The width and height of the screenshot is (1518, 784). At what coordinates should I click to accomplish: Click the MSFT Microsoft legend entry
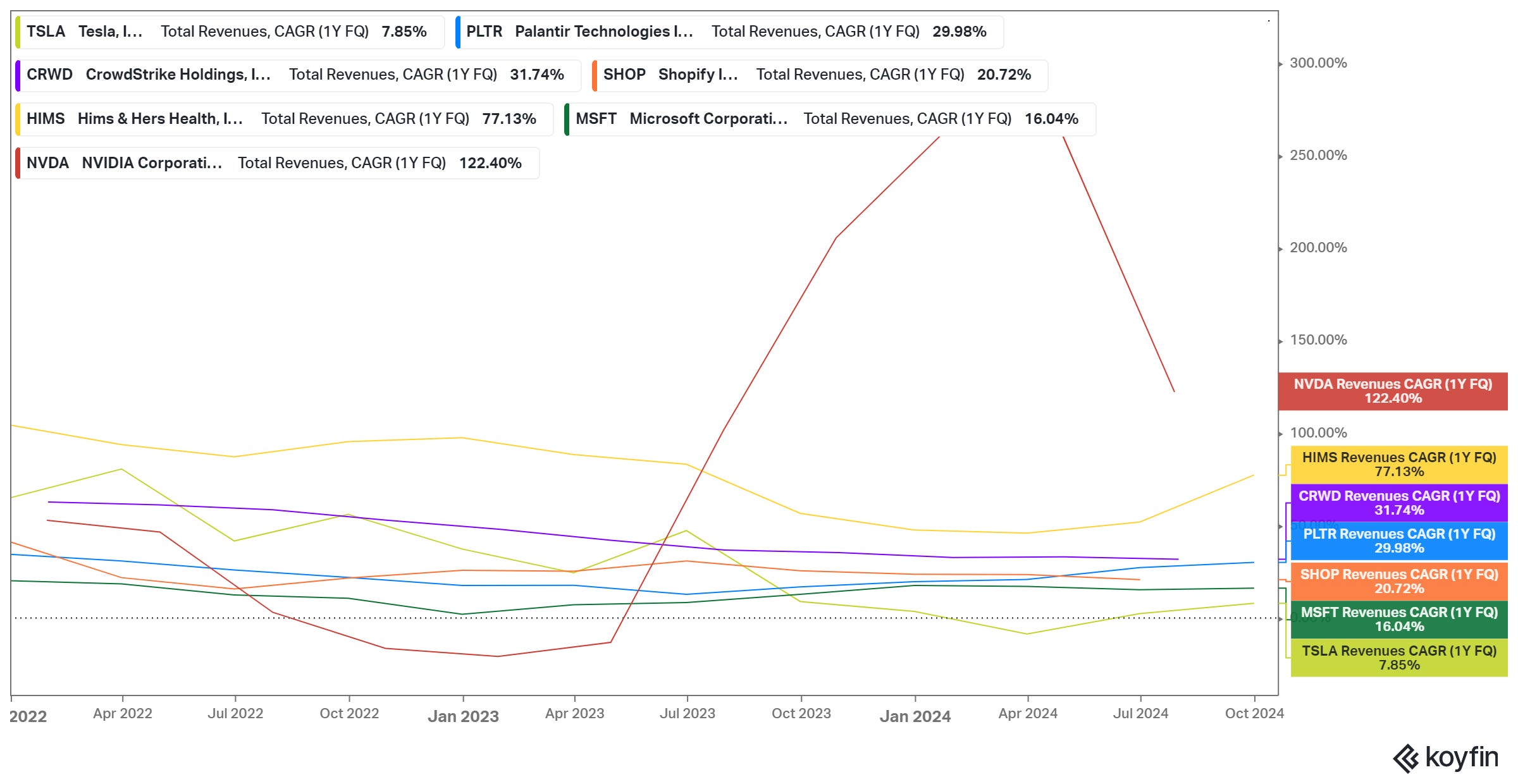coord(830,119)
